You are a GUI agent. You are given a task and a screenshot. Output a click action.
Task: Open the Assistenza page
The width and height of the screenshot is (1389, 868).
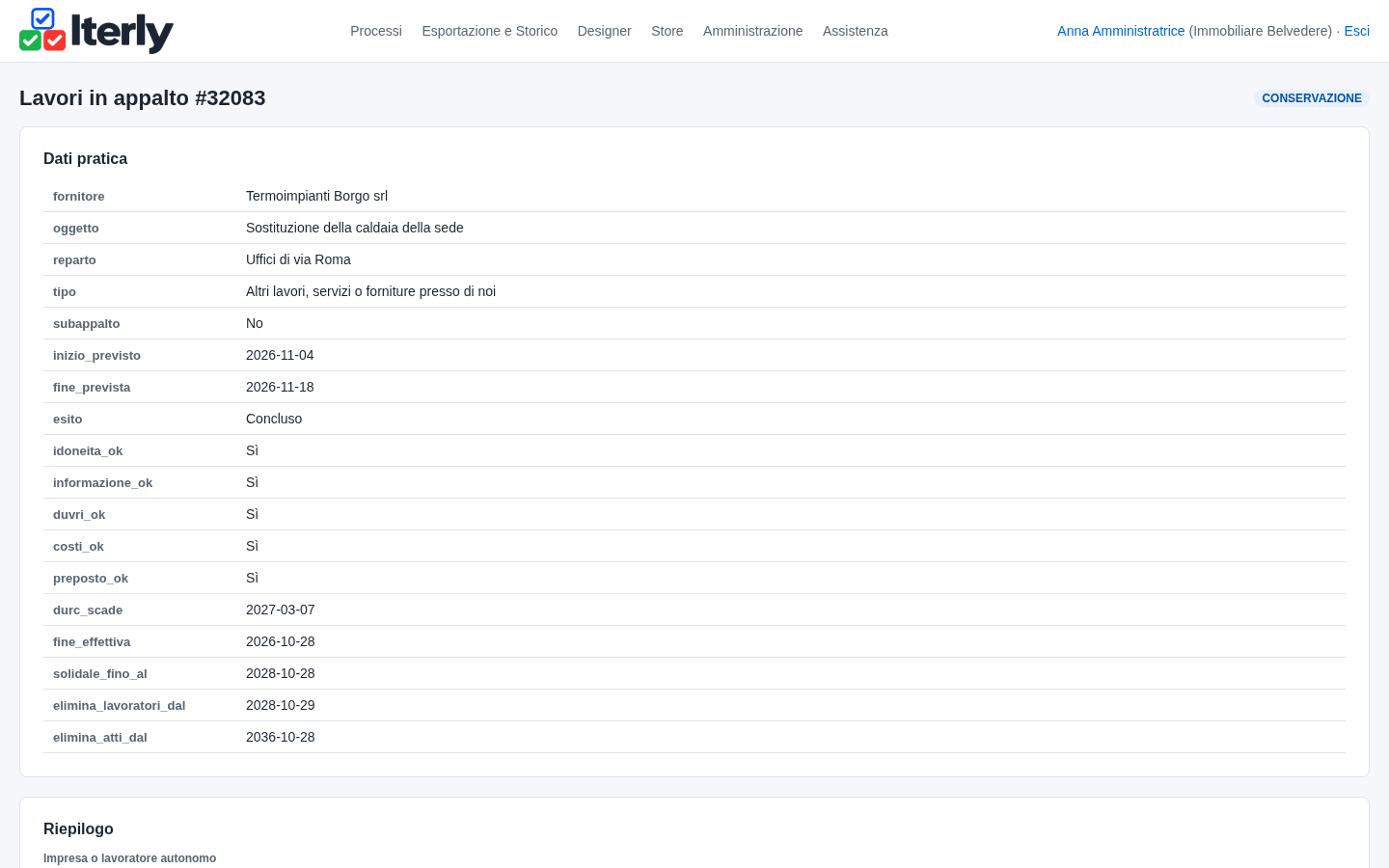[856, 31]
